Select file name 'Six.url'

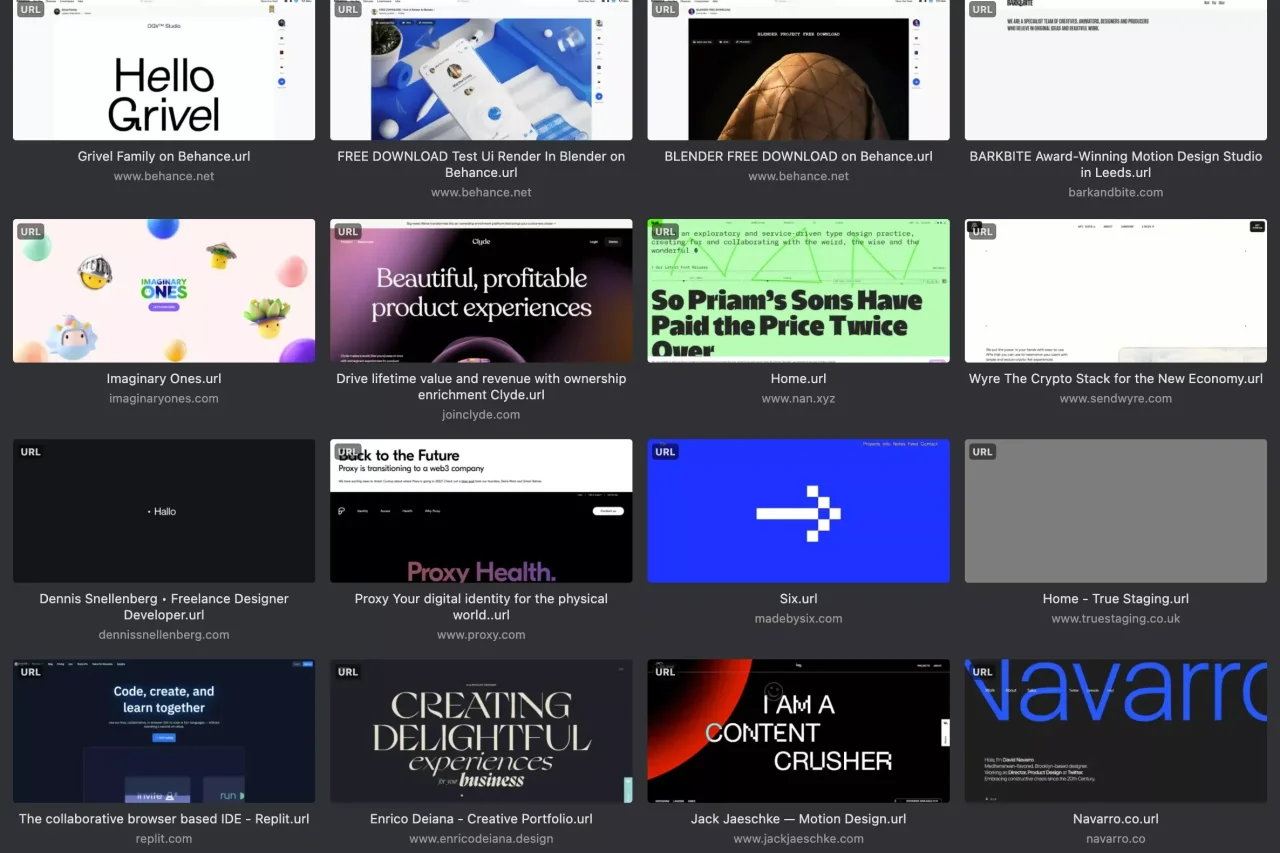pos(798,599)
